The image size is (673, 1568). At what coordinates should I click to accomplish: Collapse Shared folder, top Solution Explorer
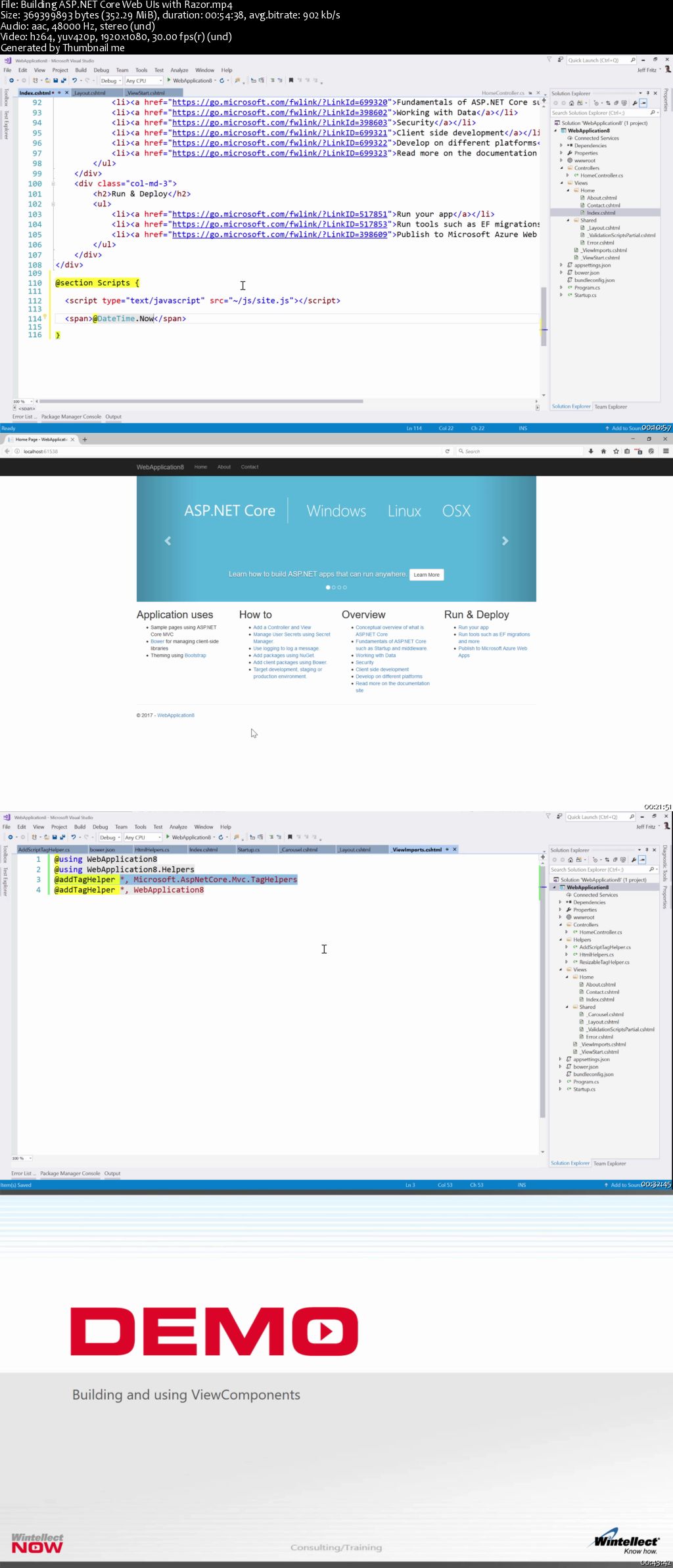coord(568,221)
